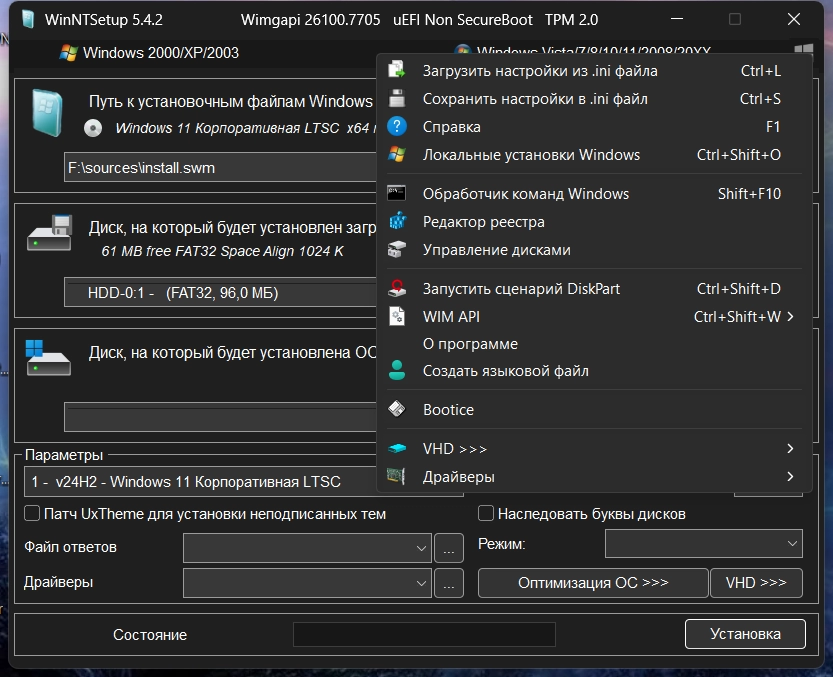Enable the Патч UxTheme checkbox

(32, 513)
